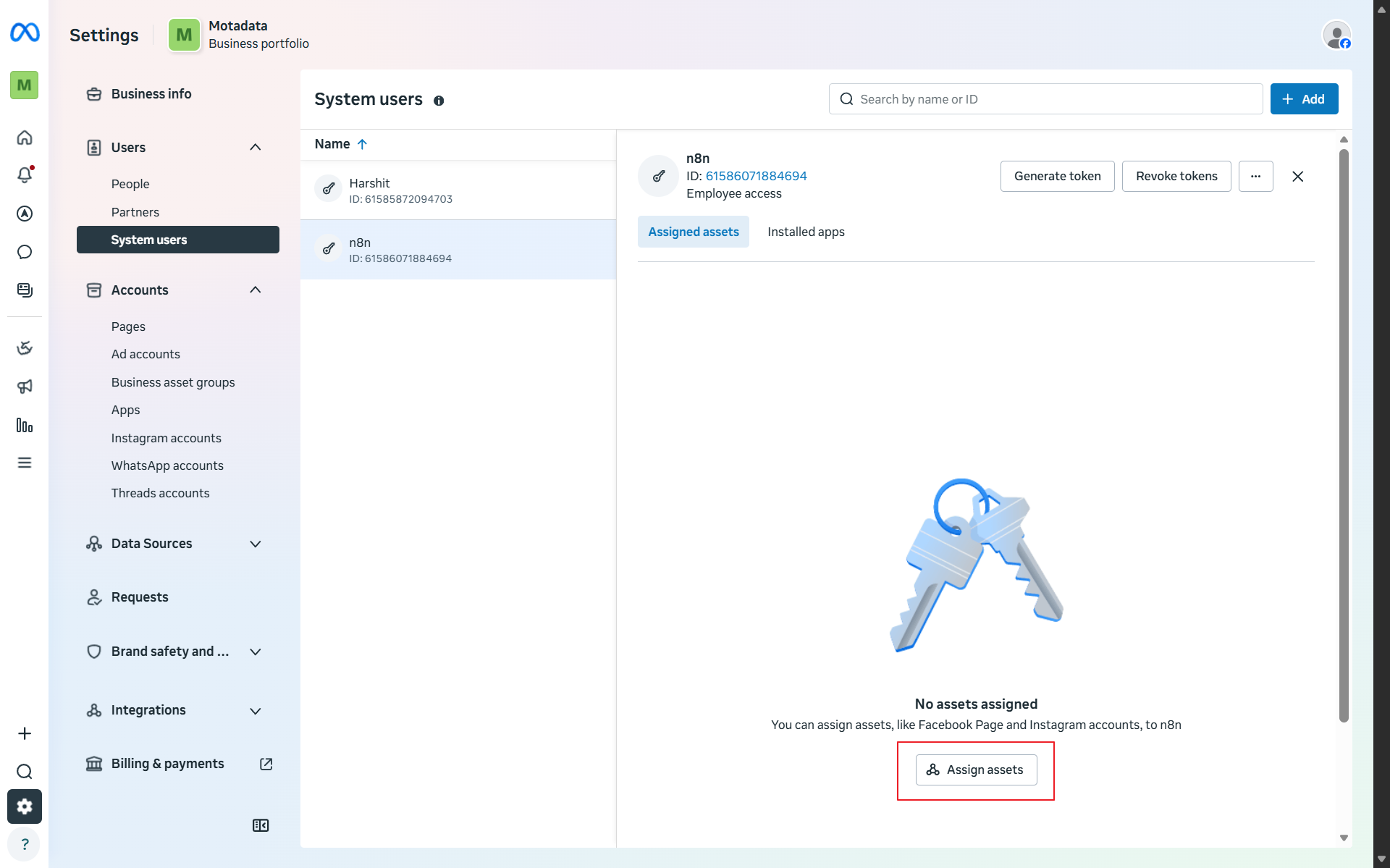Viewport: 1390px width, 868px height.
Task: Click the key avatar for Harshit
Action: click(x=329, y=189)
